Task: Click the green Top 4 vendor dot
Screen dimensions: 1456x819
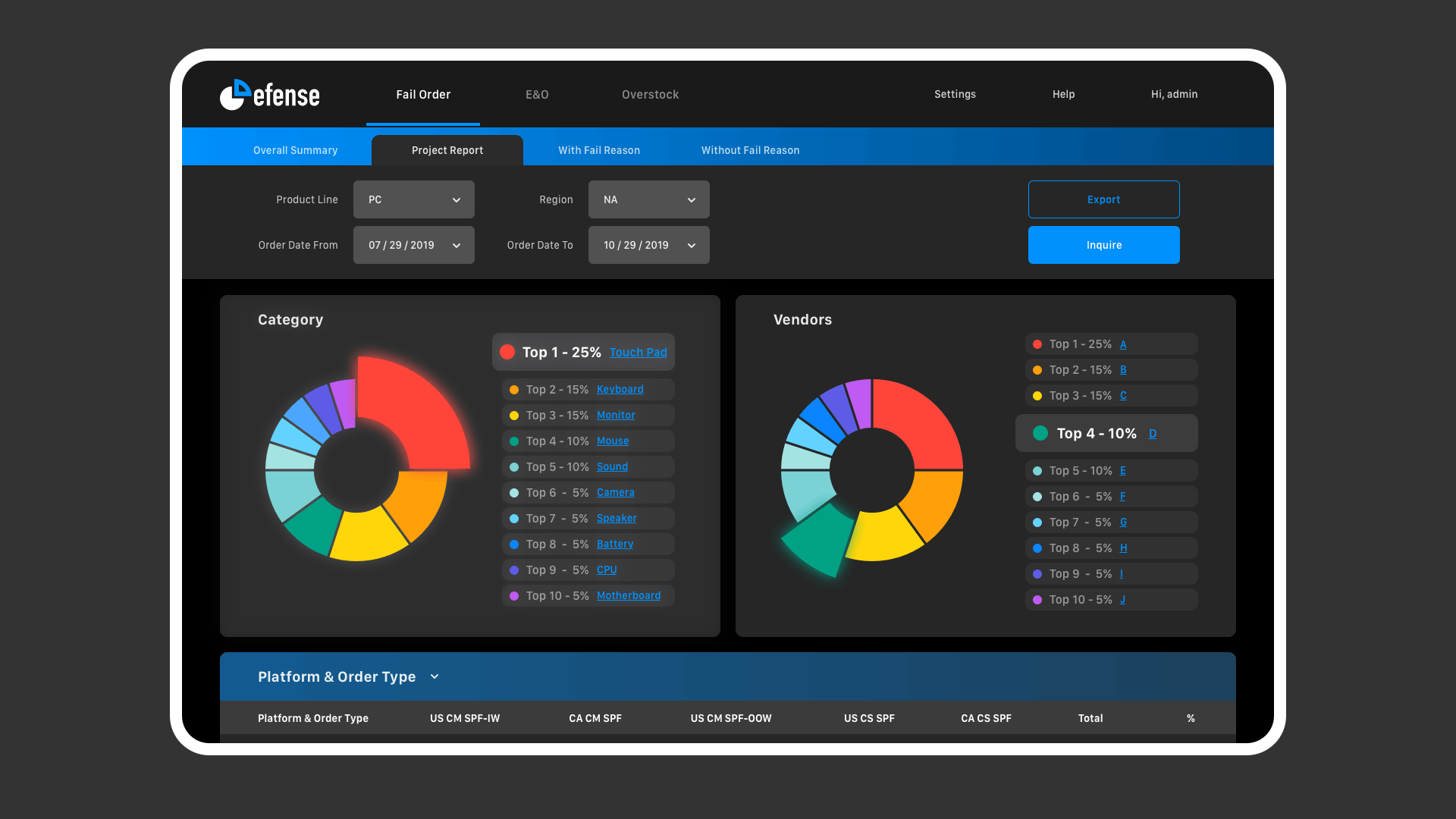Action: (x=1040, y=433)
